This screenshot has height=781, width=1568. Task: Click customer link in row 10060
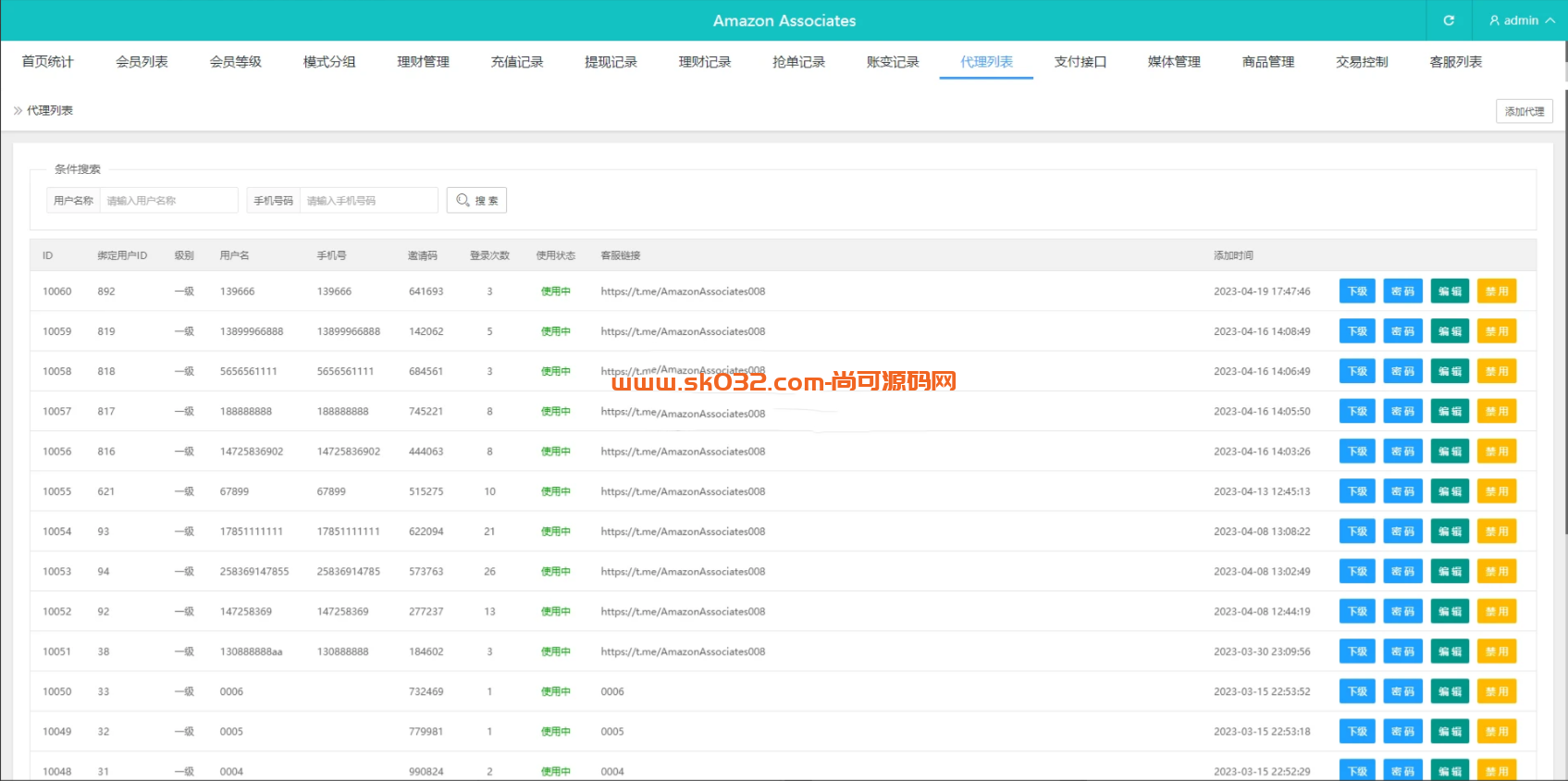(x=683, y=291)
